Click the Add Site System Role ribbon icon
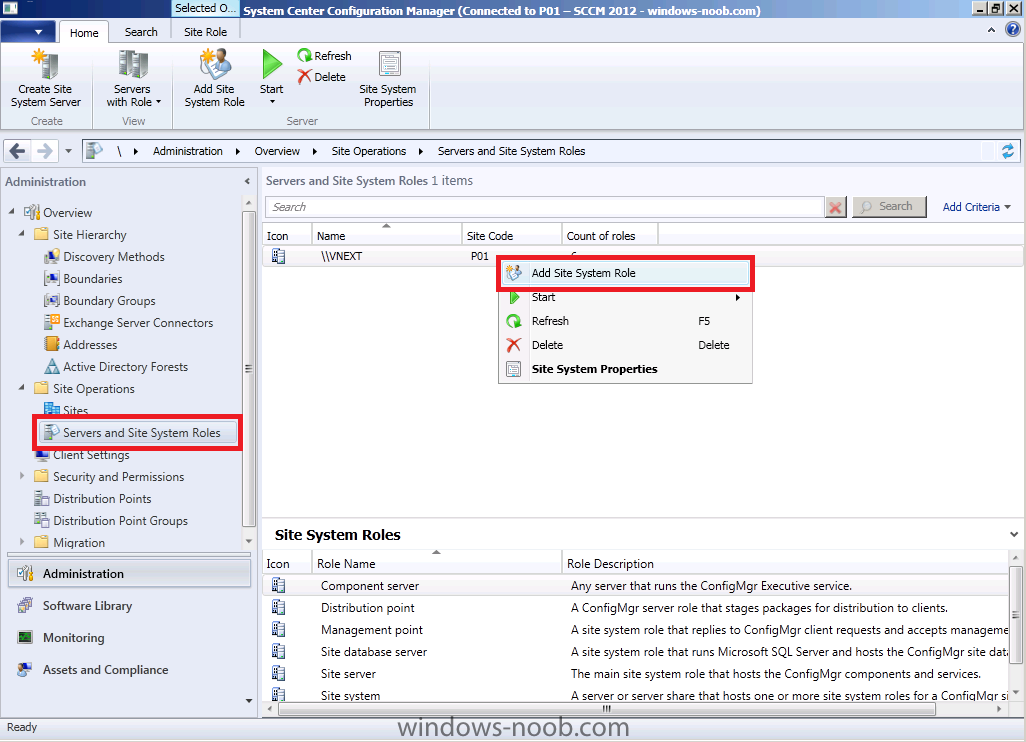 [215, 65]
